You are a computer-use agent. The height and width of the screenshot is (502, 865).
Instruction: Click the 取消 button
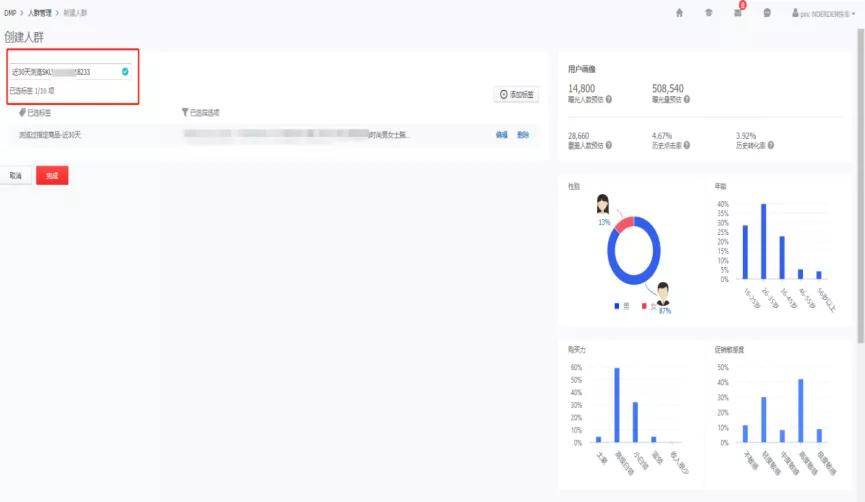click(15, 176)
